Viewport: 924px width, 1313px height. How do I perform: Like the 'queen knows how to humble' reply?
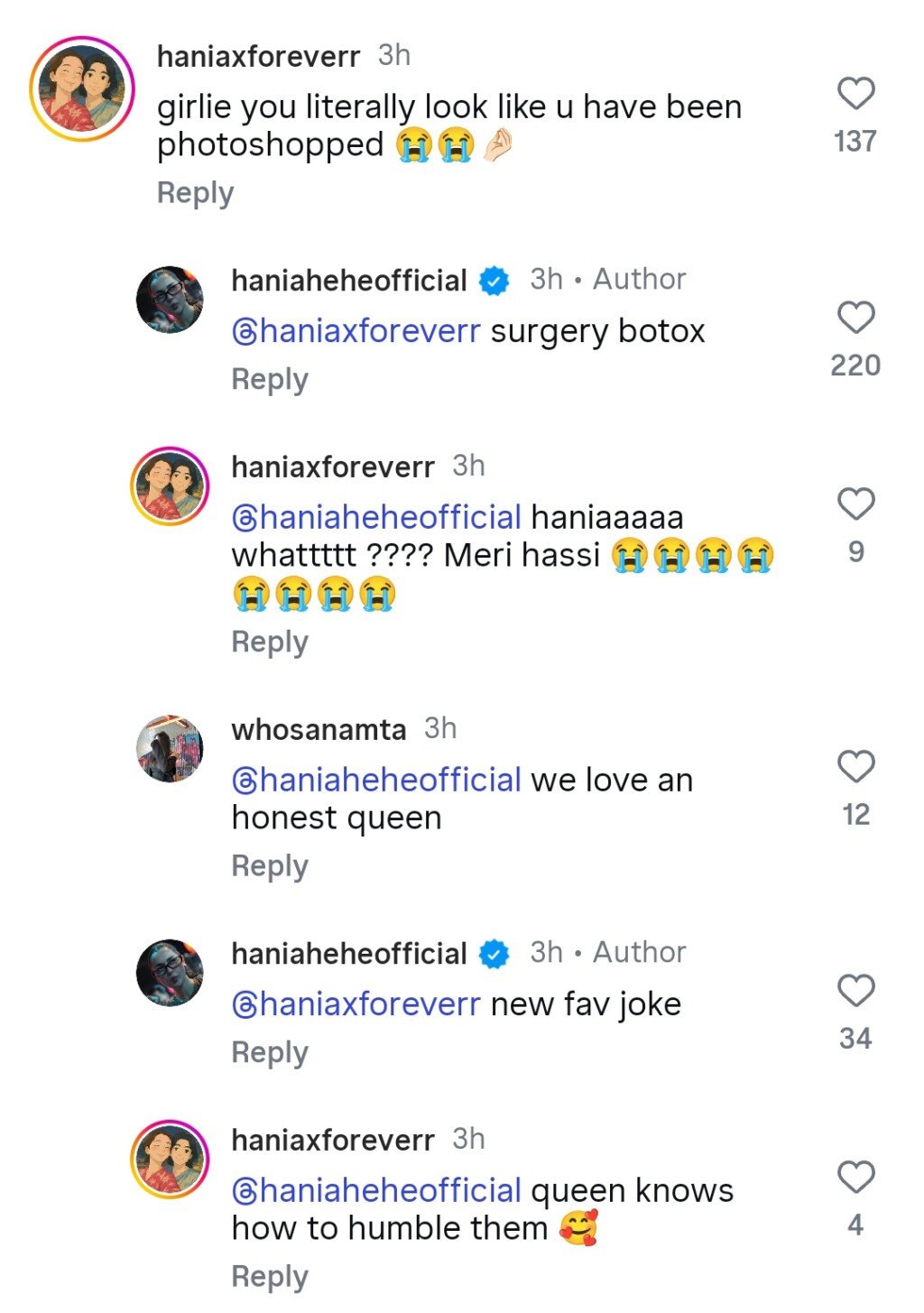(855, 1178)
